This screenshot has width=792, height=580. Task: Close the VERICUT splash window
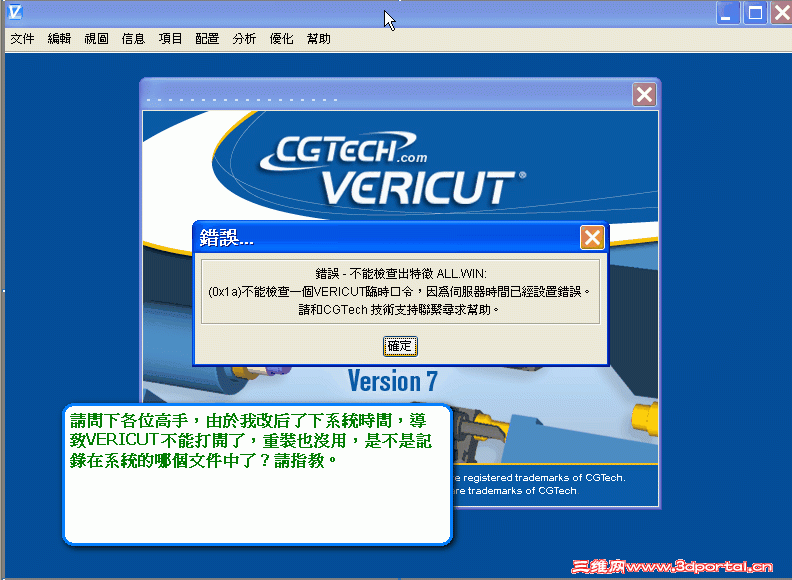point(645,94)
